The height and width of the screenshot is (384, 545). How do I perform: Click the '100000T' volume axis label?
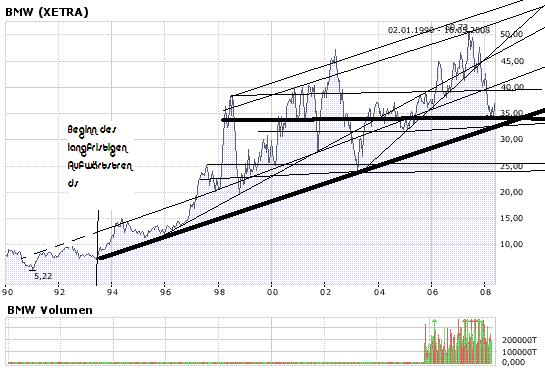tap(519, 352)
